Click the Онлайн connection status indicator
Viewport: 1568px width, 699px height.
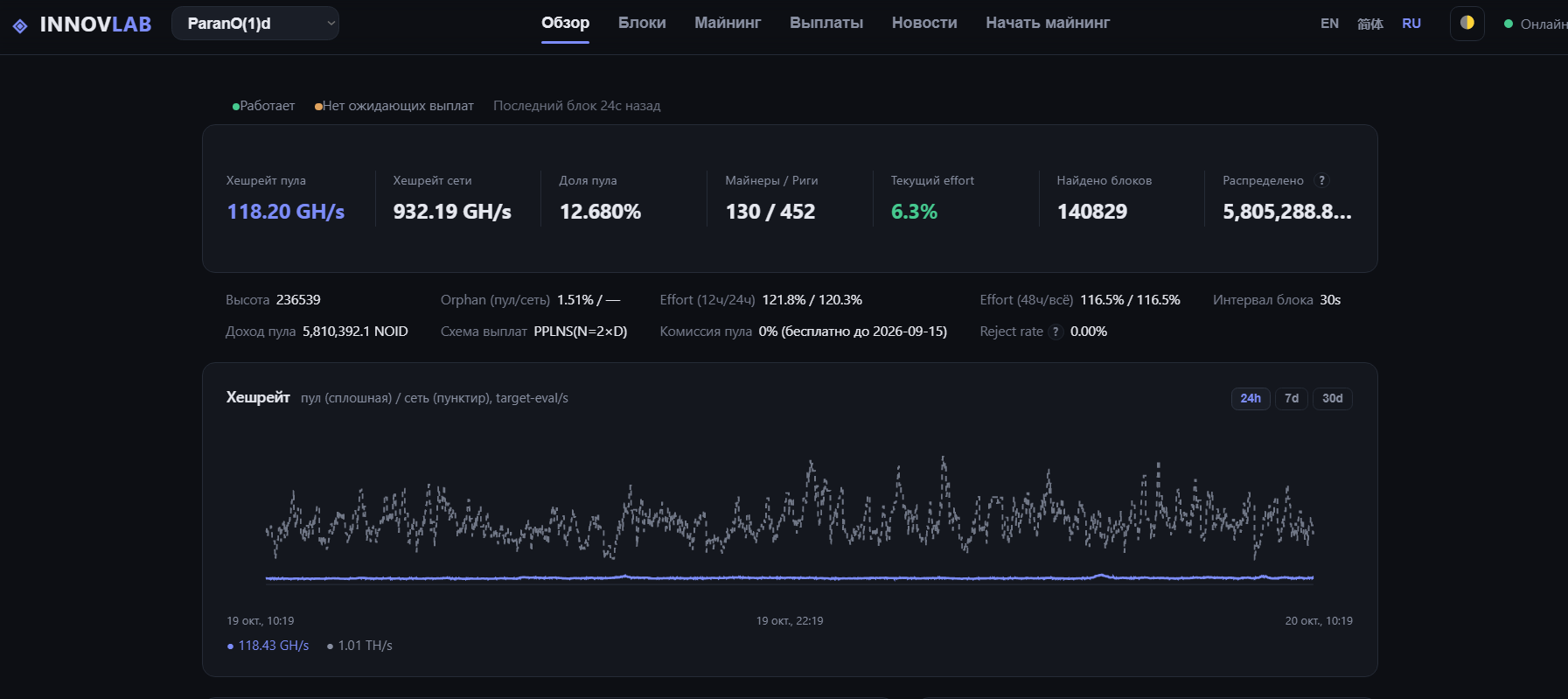click(x=1535, y=24)
